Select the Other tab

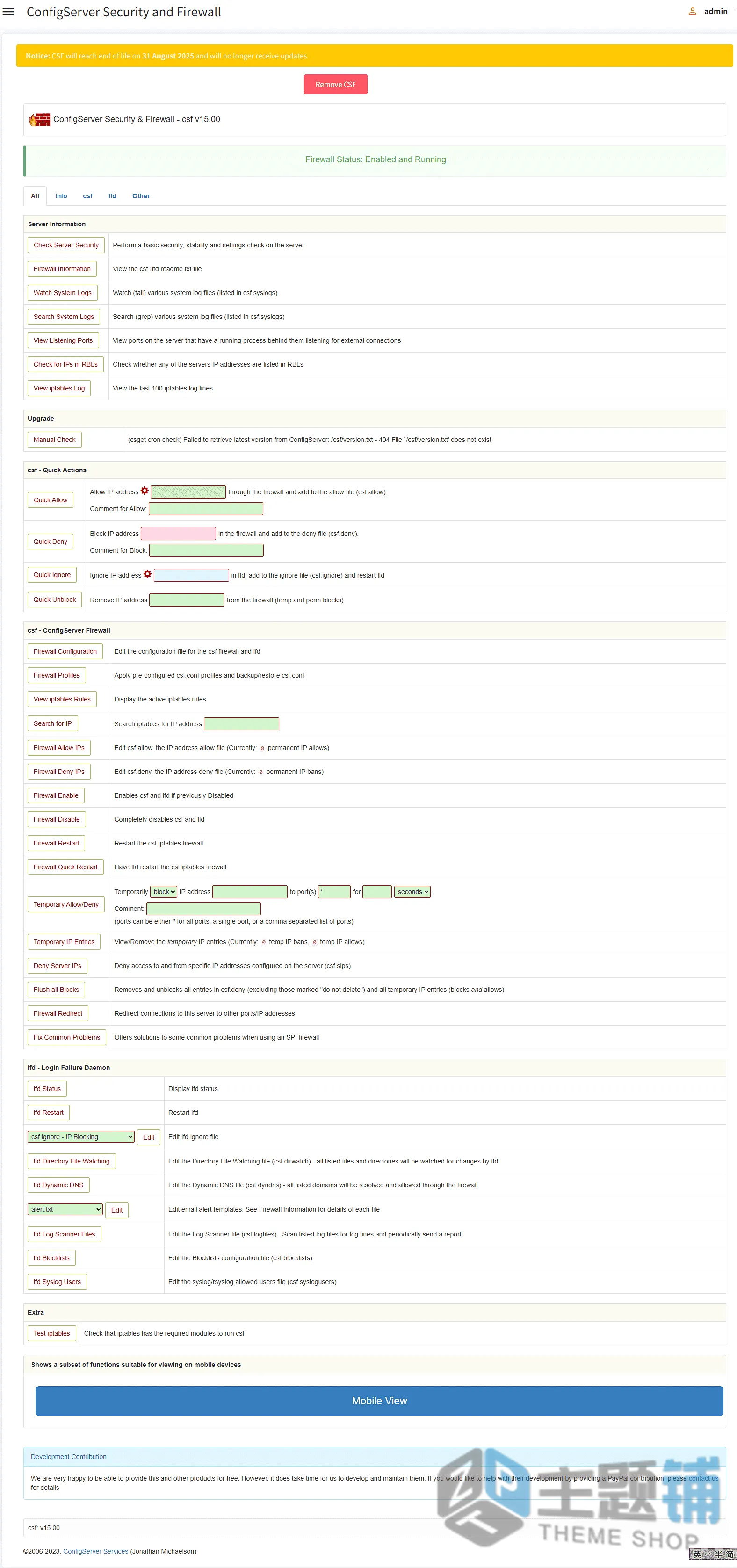click(141, 196)
